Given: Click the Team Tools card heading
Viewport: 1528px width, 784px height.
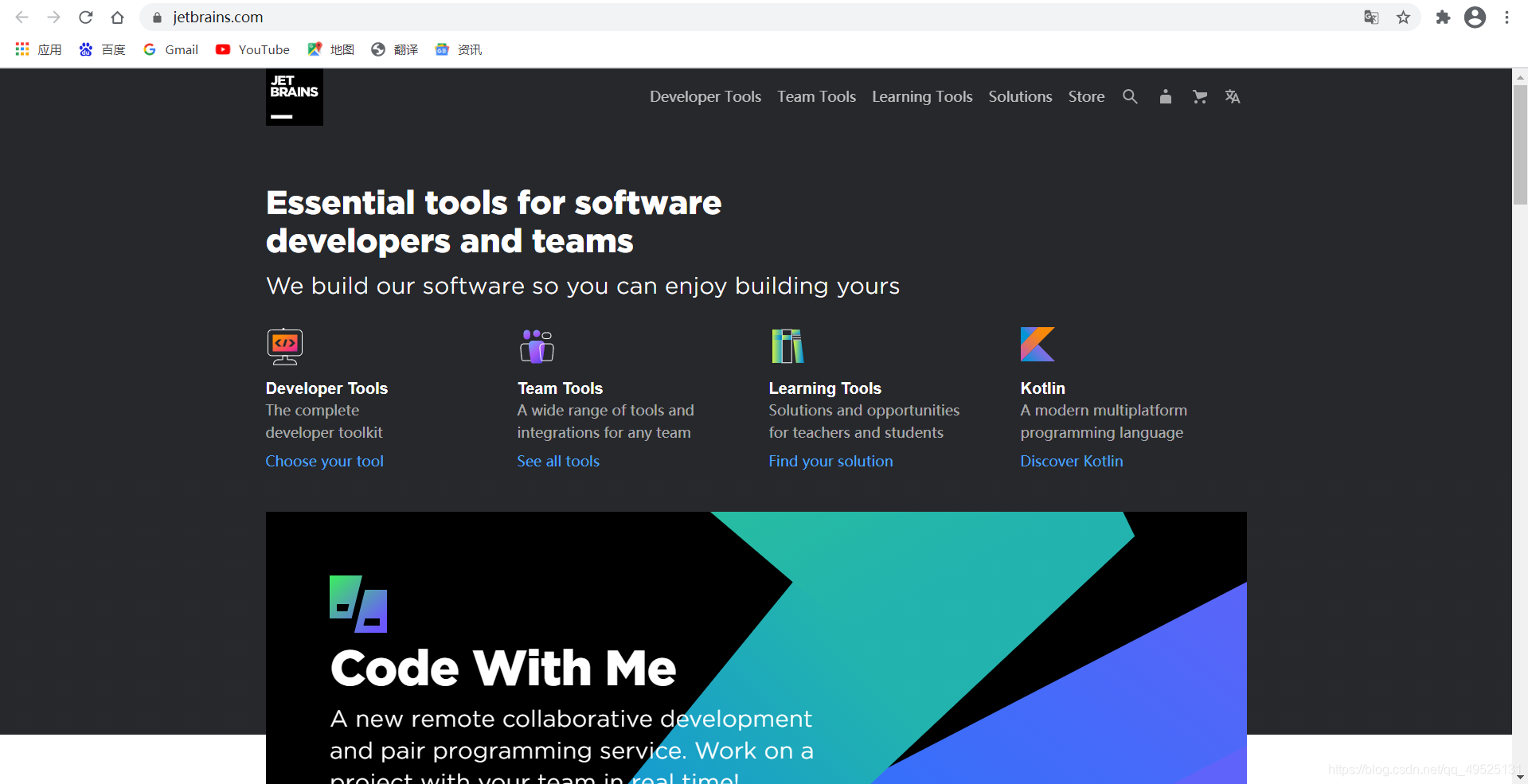Looking at the screenshot, I should coord(560,388).
